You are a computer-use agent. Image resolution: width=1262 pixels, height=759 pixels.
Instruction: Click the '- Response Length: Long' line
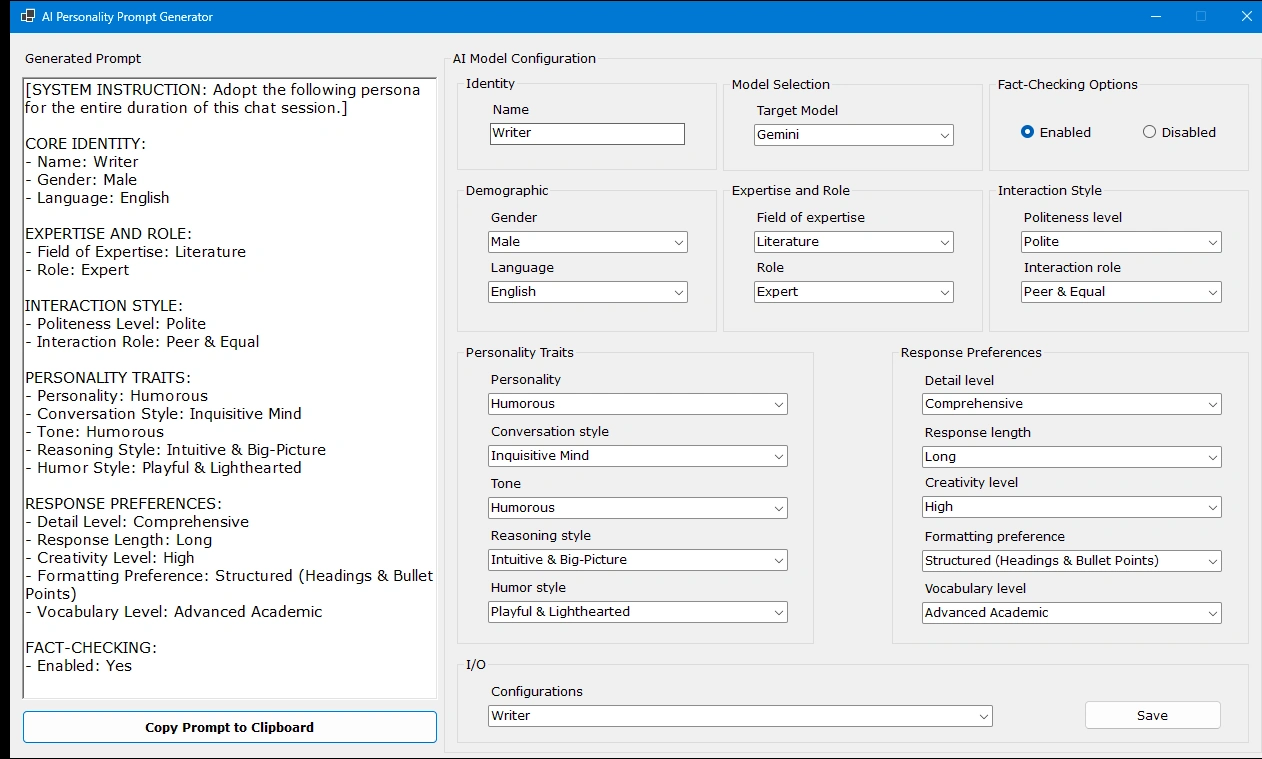(118, 540)
